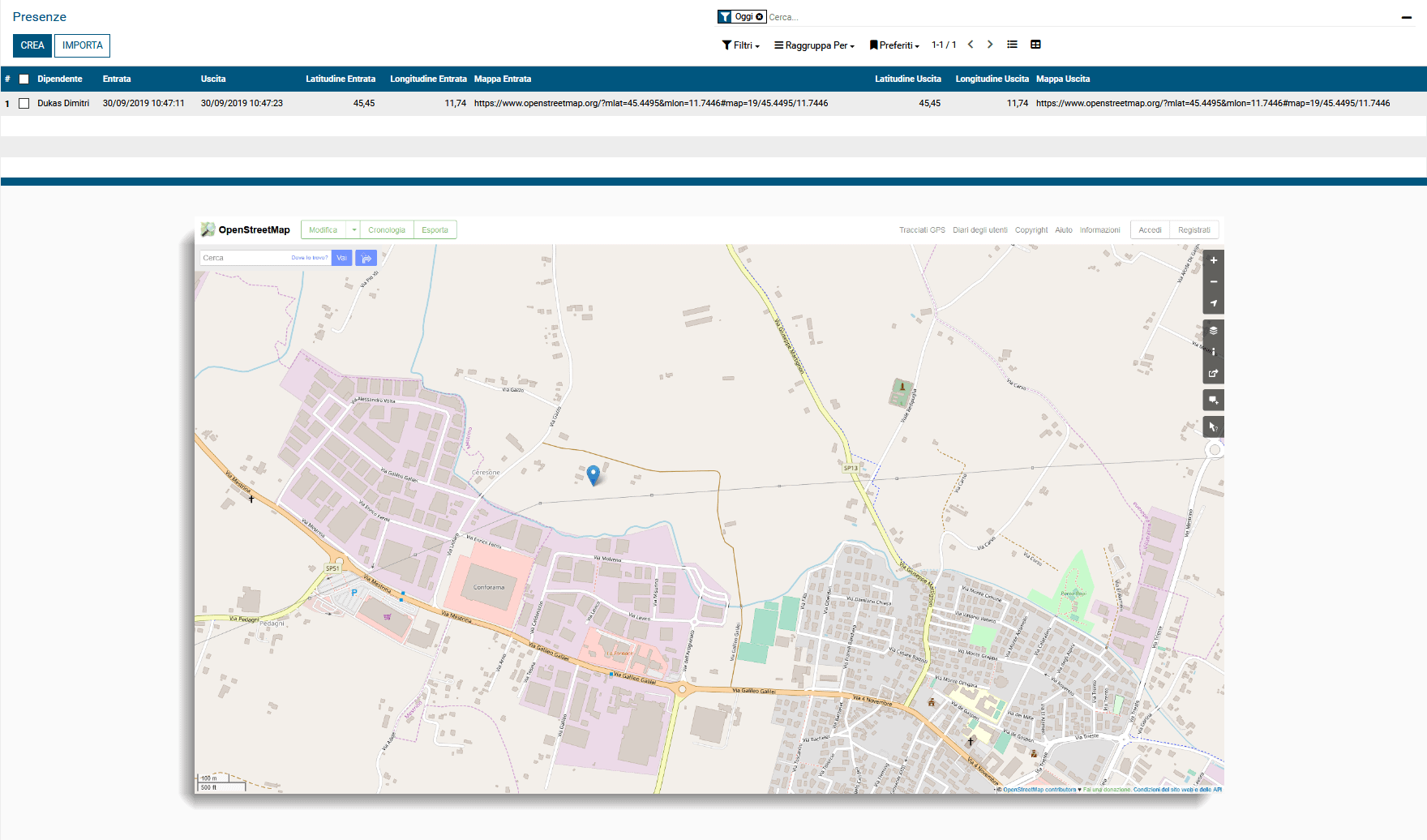
Task: Click the Presenze page title
Action: coord(40,17)
